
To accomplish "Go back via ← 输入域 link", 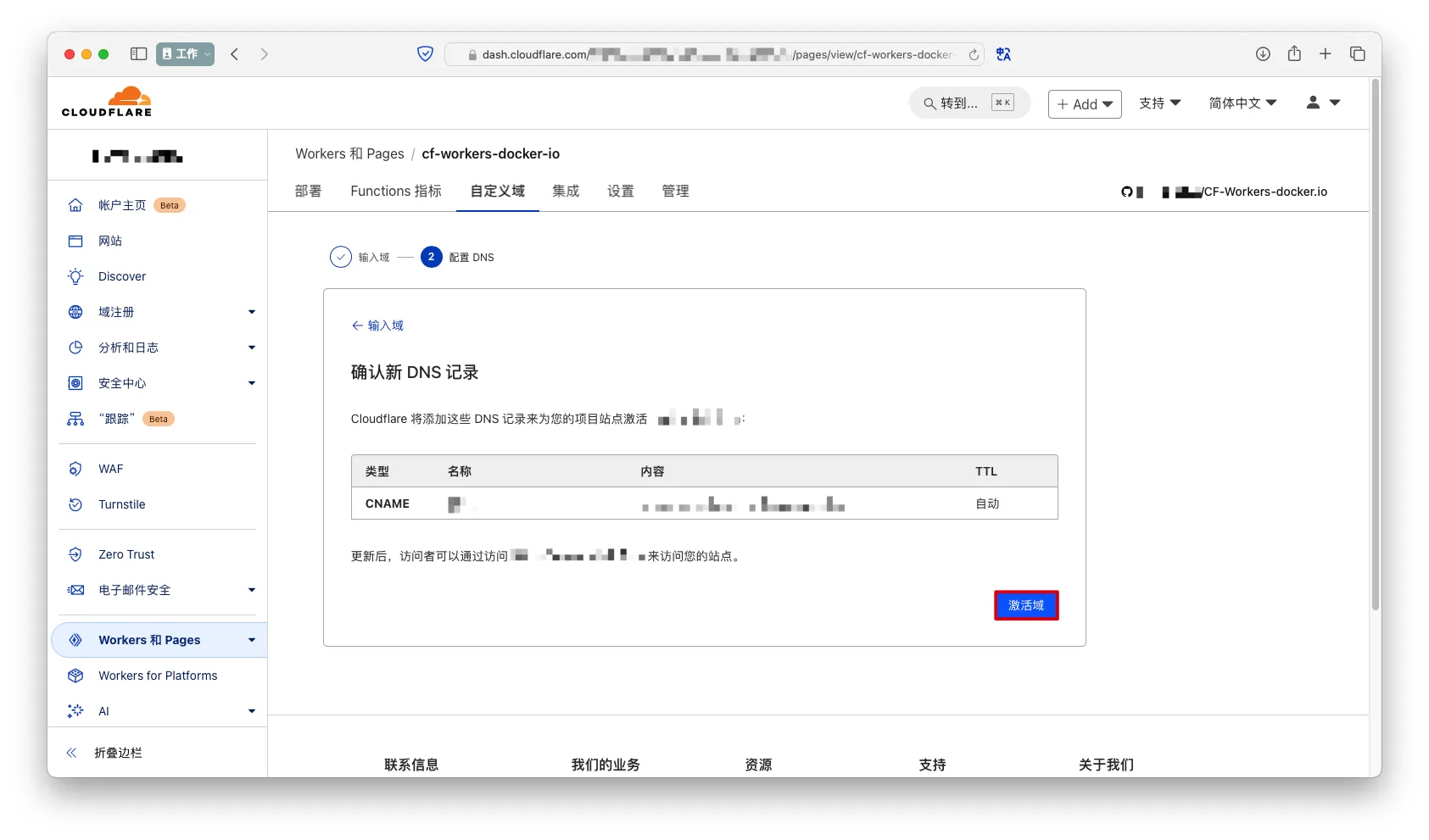I will coord(377,325).
